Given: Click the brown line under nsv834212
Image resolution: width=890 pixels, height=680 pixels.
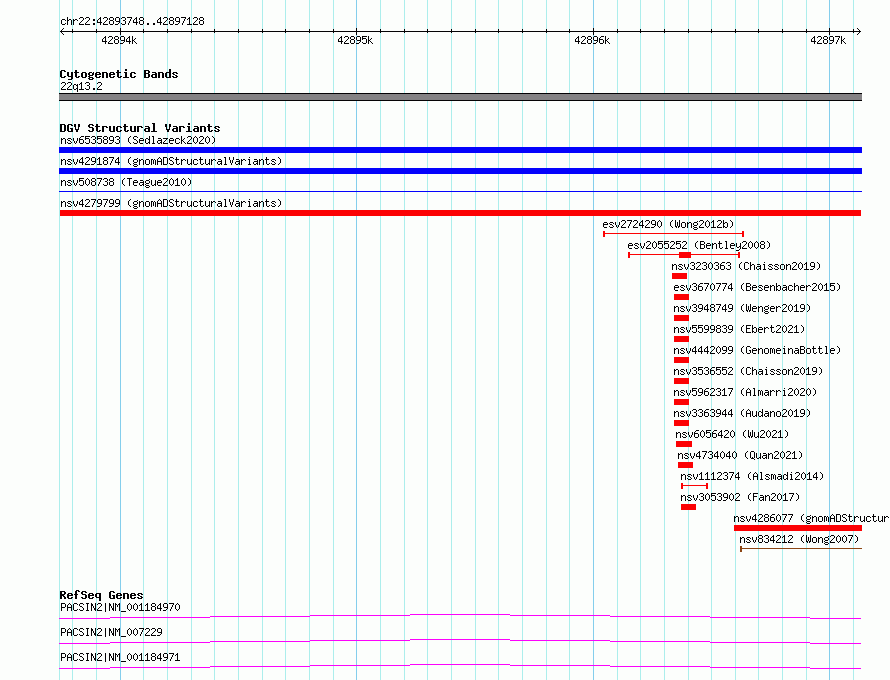Looking at the screenshot, I should pyautogui.click(x=801, y=549).
